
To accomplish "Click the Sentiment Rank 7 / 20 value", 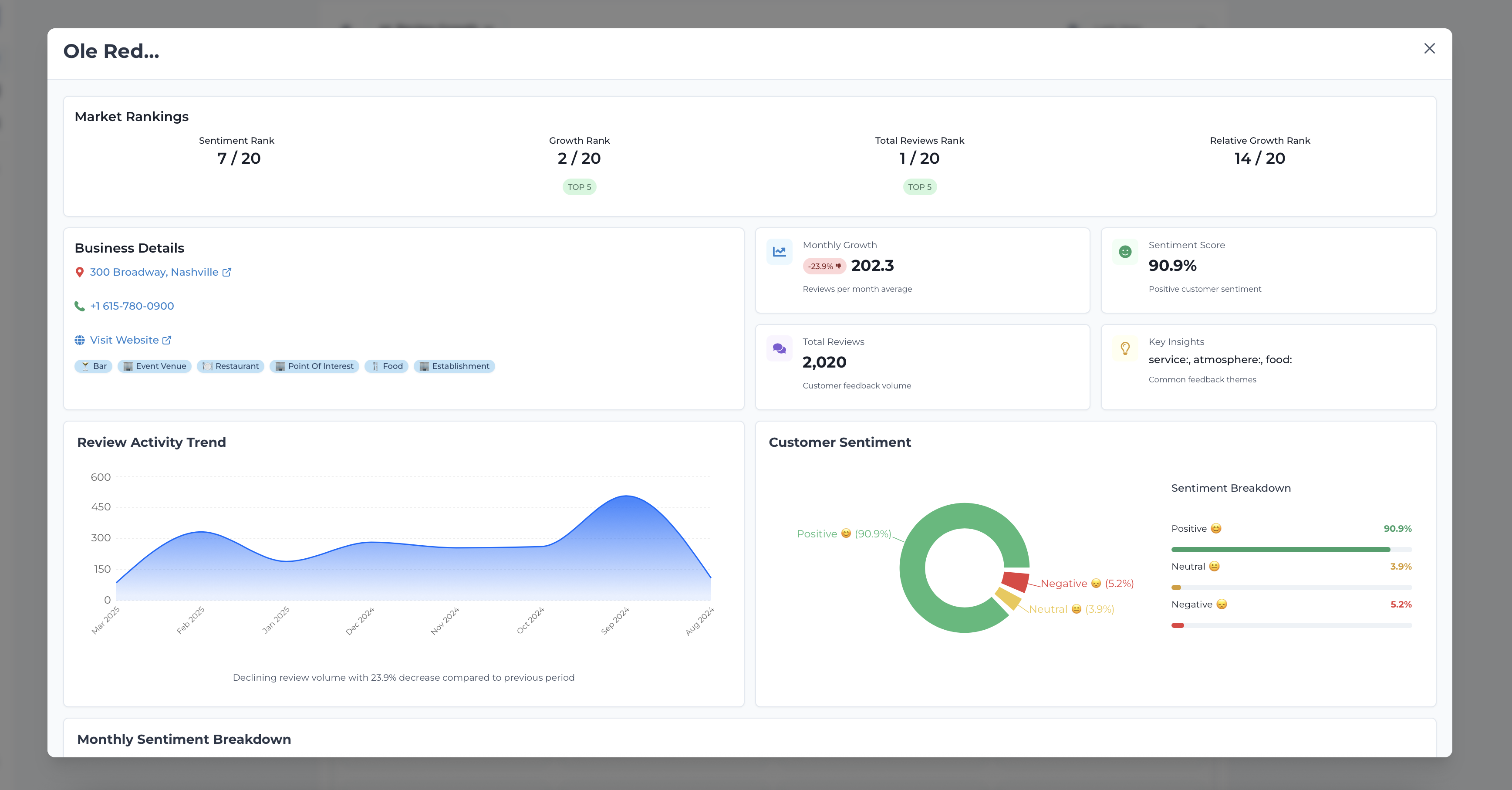I will tap(238, 159).
